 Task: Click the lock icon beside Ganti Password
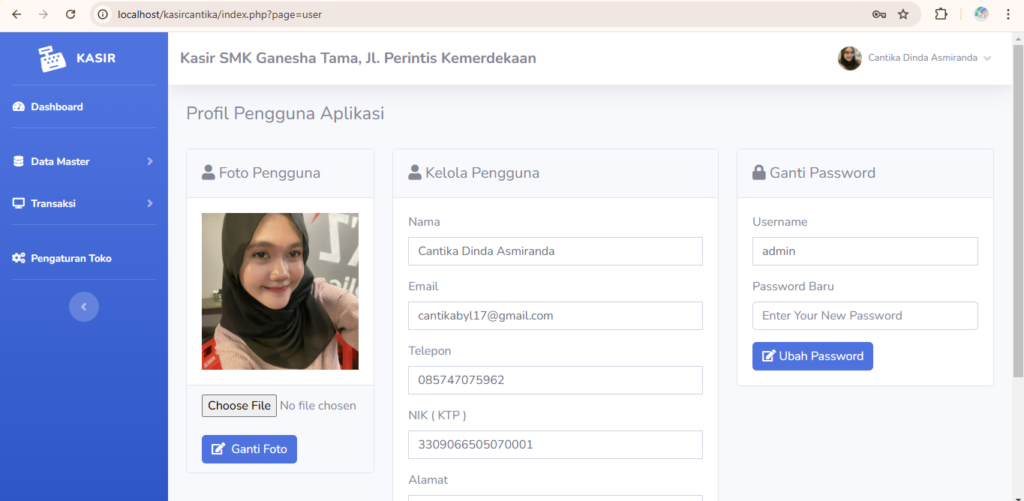[x=759, y=172]
